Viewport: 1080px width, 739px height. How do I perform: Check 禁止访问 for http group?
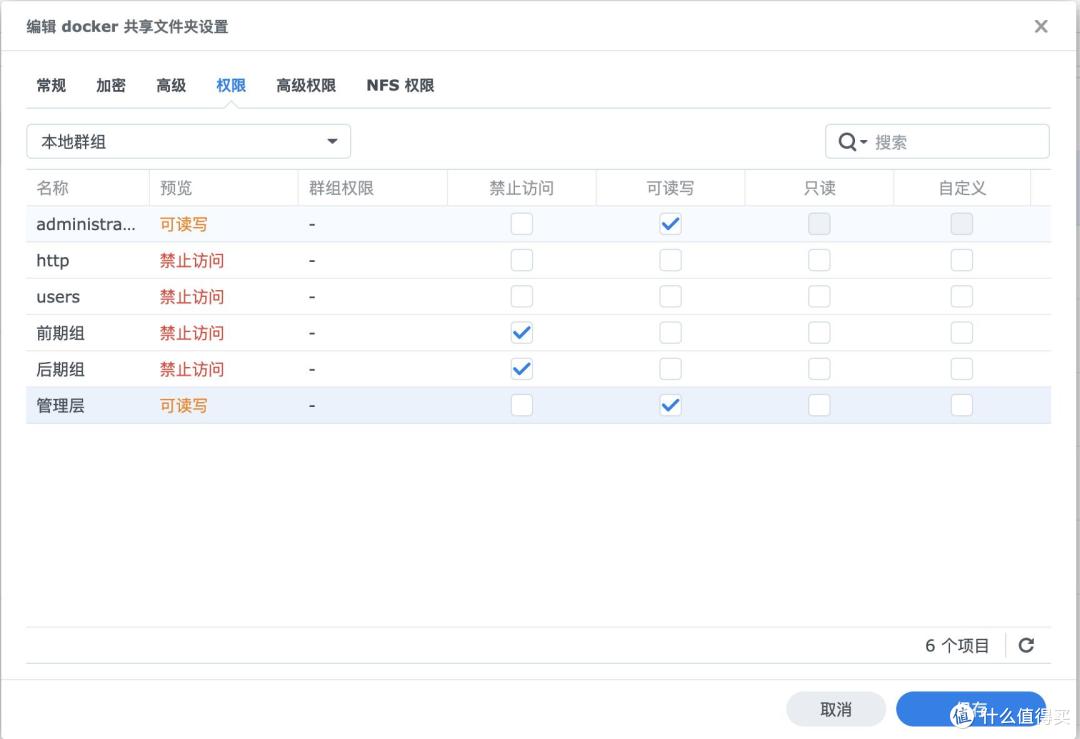tap(521, 260)
